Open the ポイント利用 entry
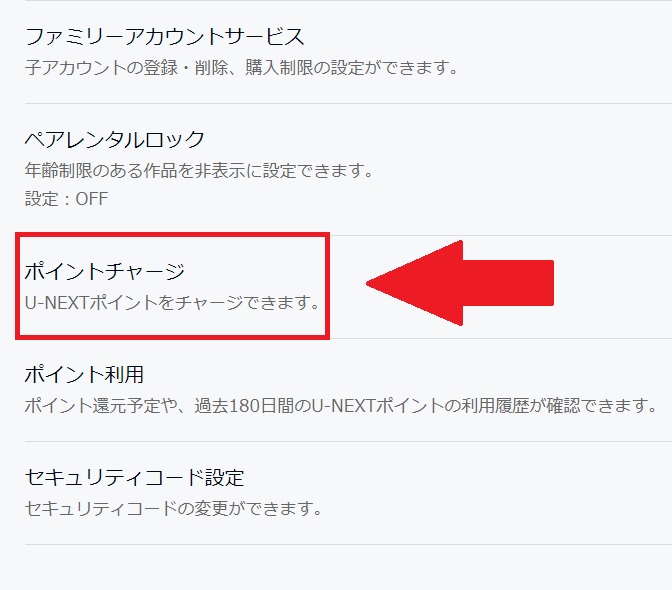The width and height of the screenshot is (672, 590). [x=84, y=374]
